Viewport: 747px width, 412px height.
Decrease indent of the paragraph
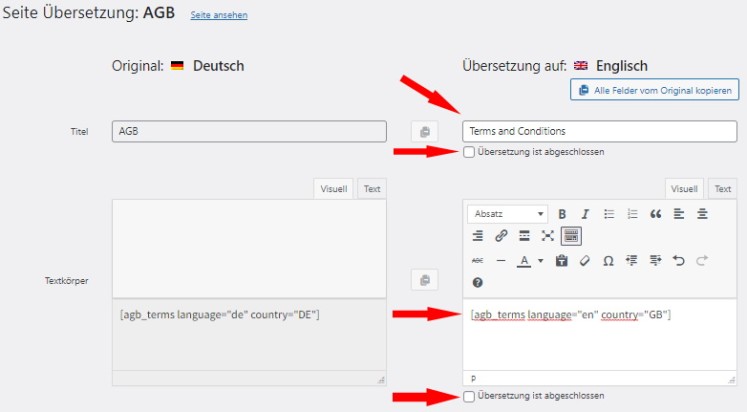632,261
